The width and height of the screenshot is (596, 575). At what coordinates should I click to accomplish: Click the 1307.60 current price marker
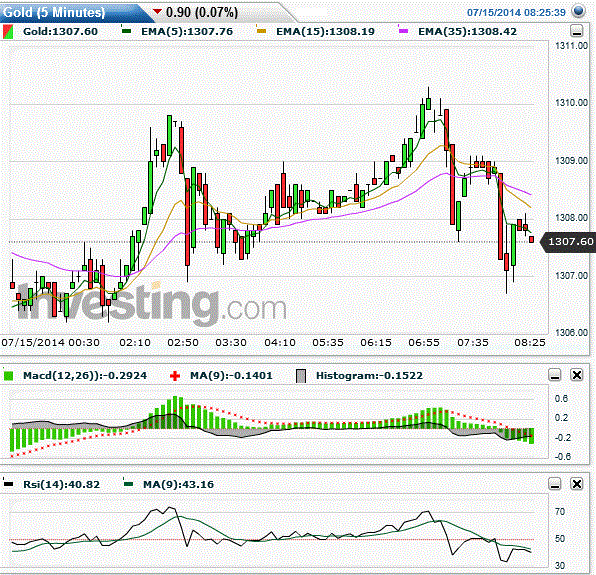coord(569,242)
